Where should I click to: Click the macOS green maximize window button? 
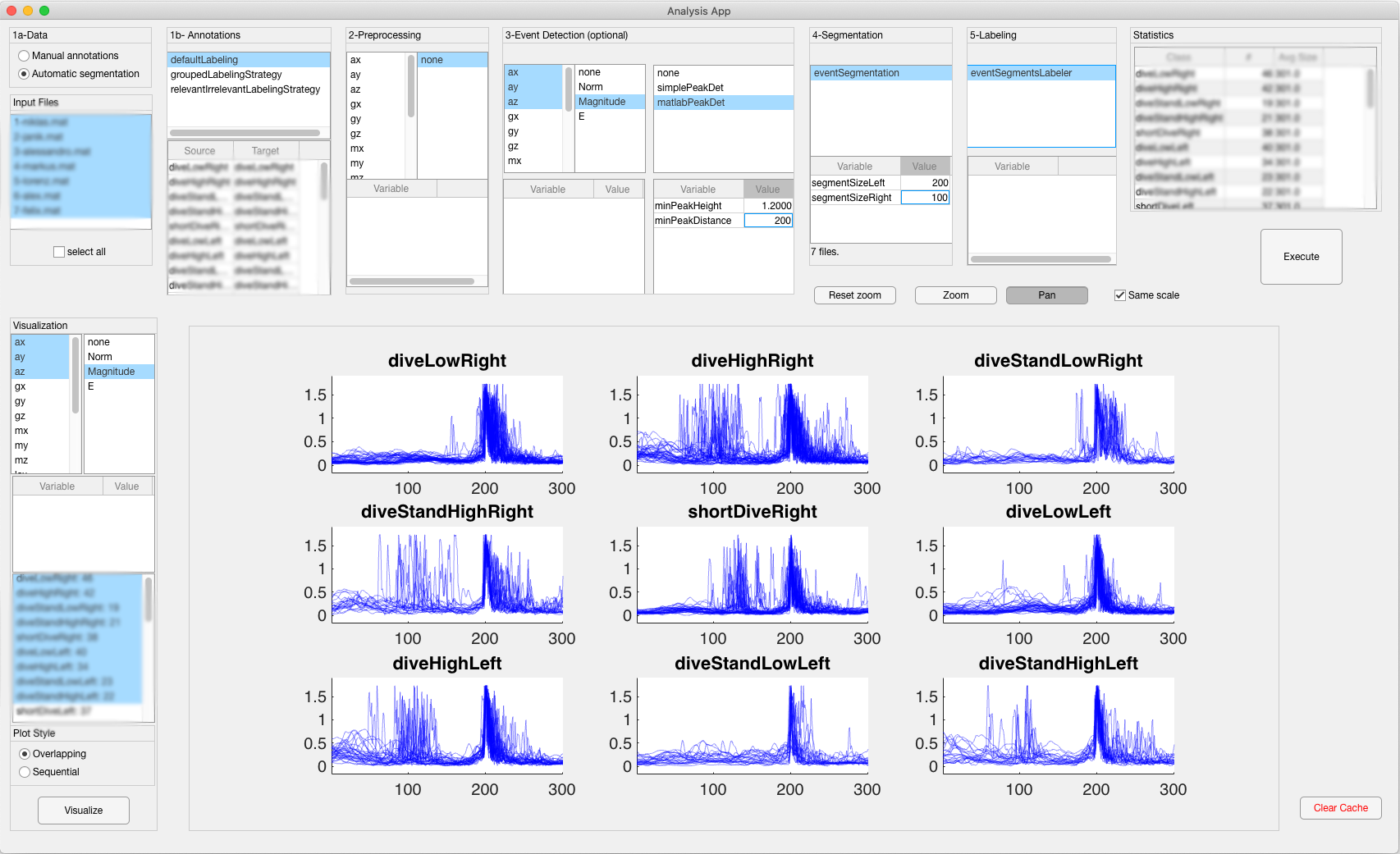pyautogui.click(x=44, y=11)
